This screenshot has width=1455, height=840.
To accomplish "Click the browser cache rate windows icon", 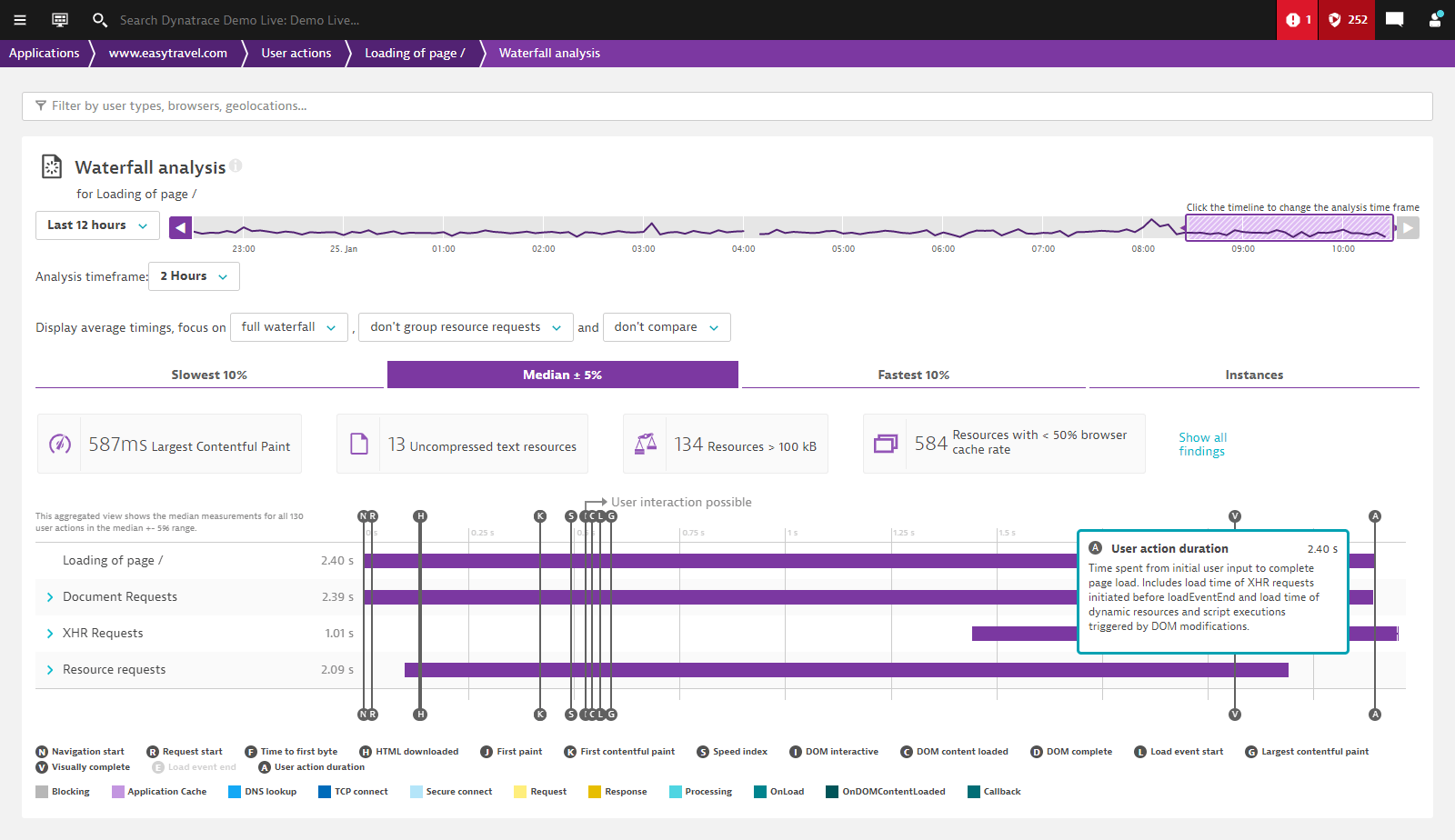I will [x=885, y=444].
